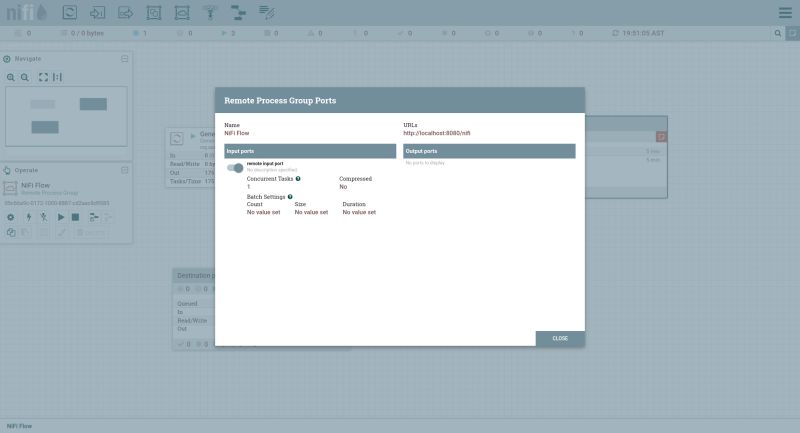
Task: Add an Input Port component
Action: coord(97,12)
